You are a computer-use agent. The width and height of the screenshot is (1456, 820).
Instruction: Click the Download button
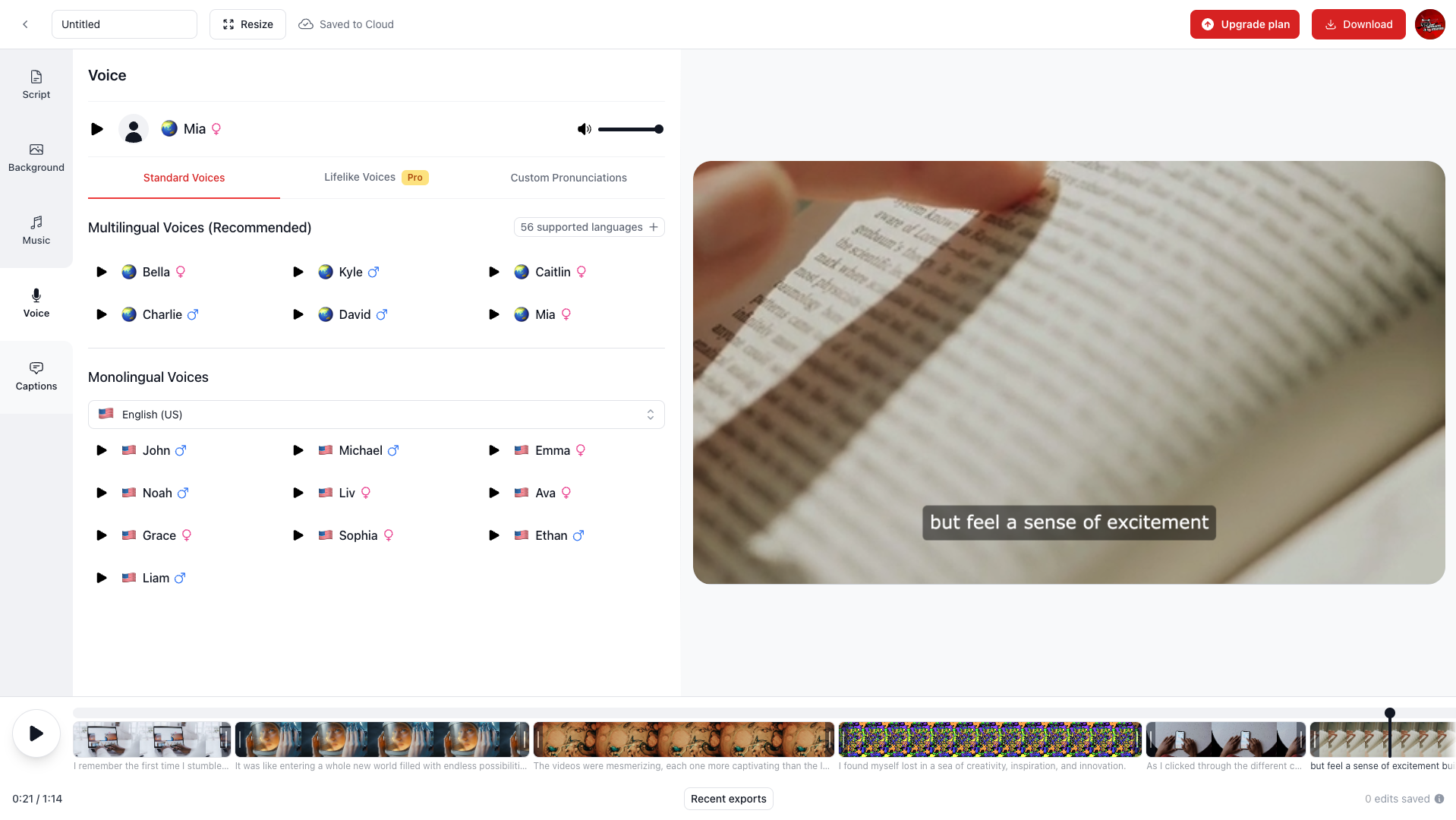tap(1358, 24)
